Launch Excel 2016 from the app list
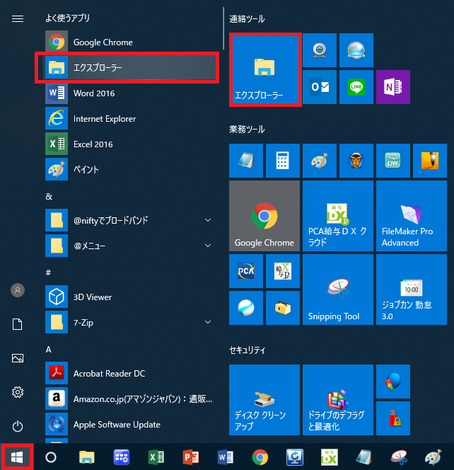The image size is (454, 470). click(131, 144)
